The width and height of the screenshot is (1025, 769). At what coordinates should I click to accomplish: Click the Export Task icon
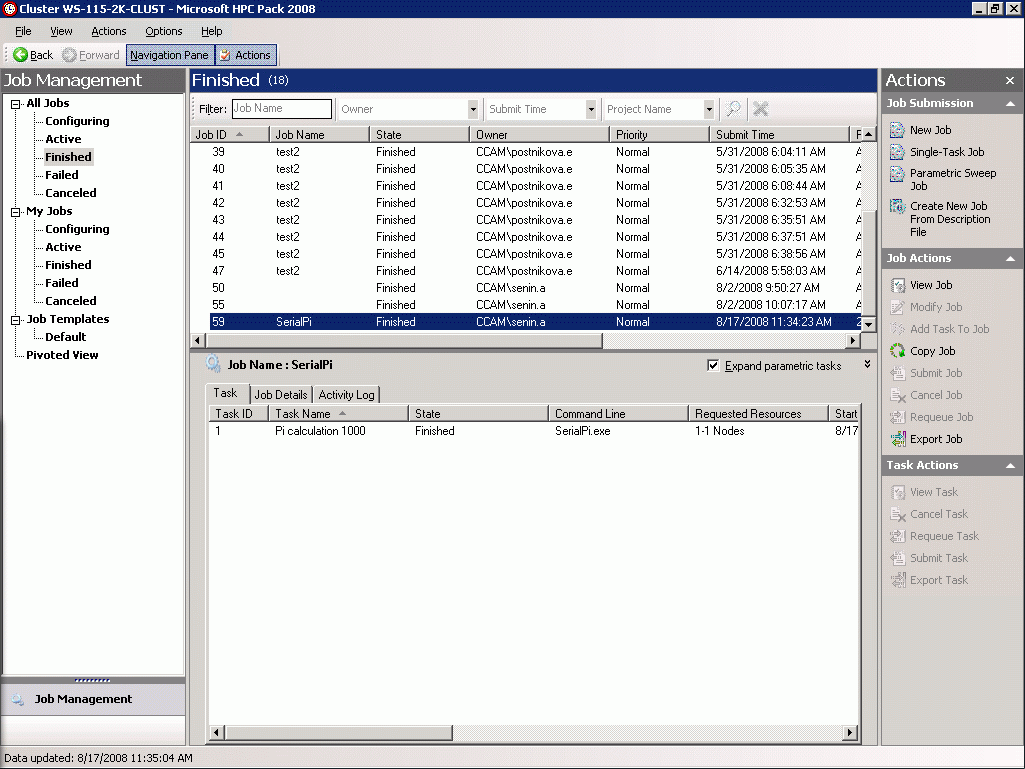[898, 581]
